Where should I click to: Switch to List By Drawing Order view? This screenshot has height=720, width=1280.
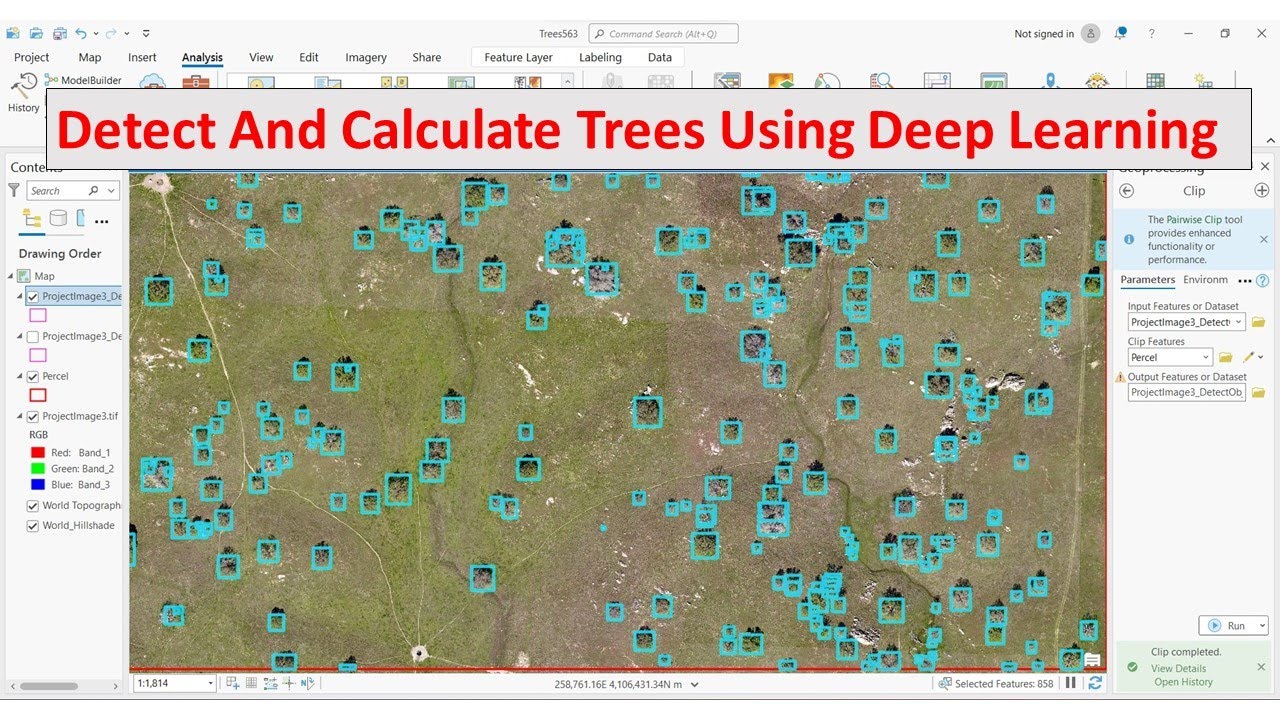32,219
